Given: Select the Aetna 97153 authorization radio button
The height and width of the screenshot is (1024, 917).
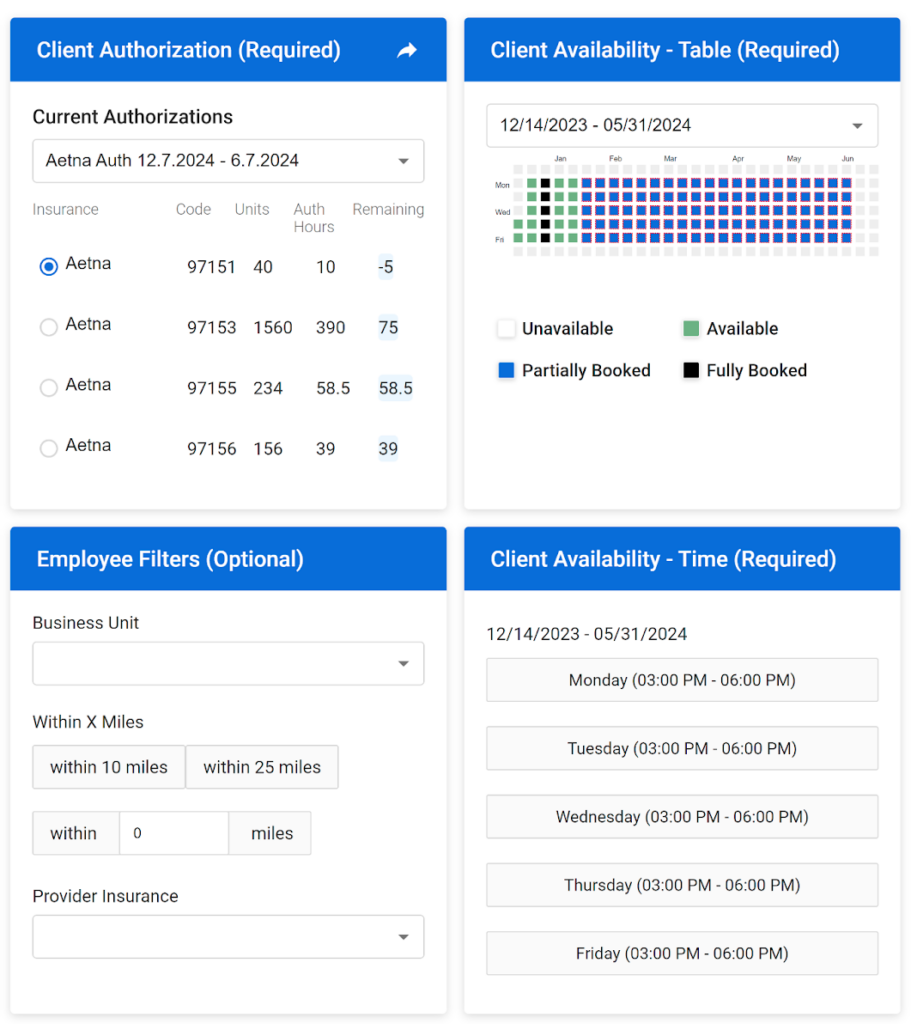Looking at the screenshot, I should (48, 327).
